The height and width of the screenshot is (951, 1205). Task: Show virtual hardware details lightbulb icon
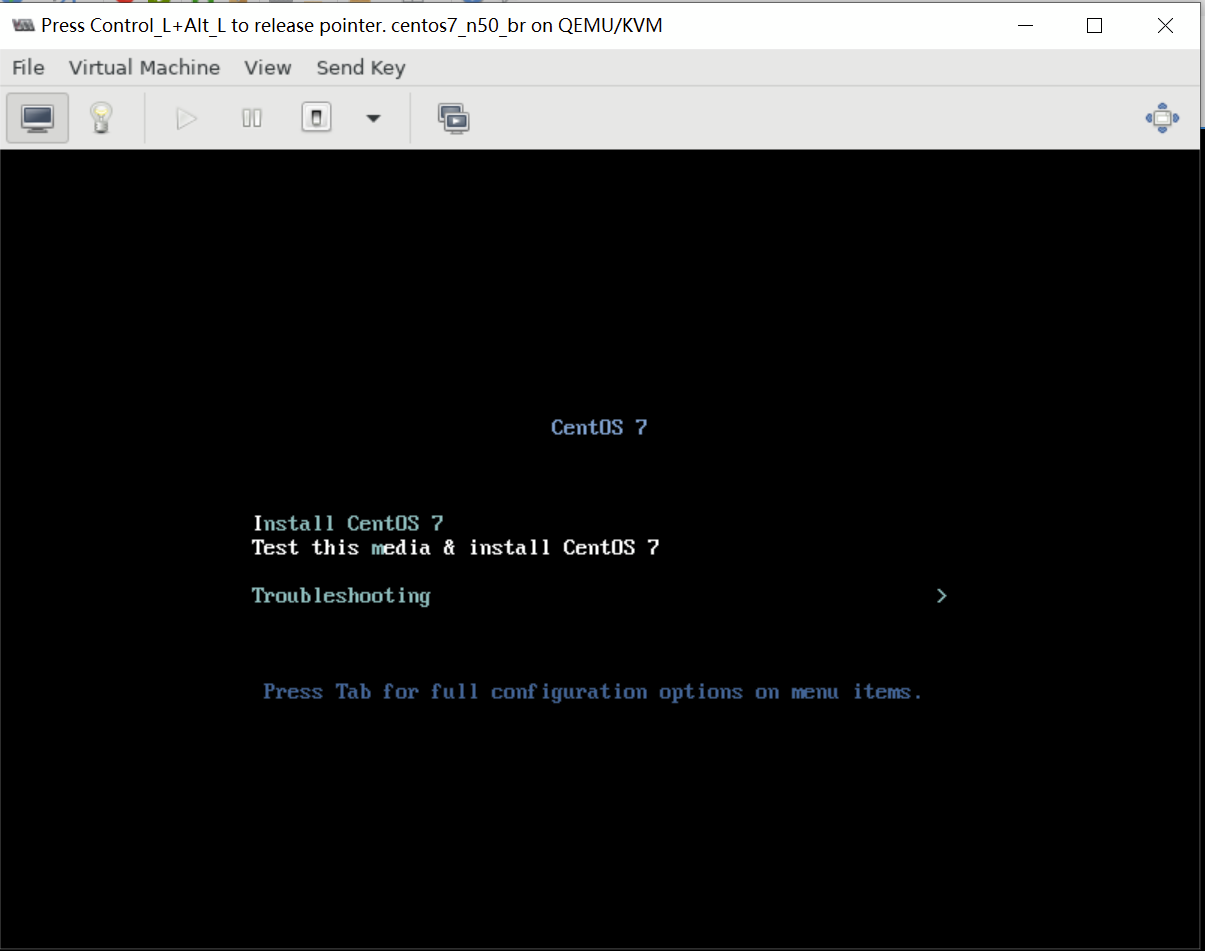click(100, 118)
